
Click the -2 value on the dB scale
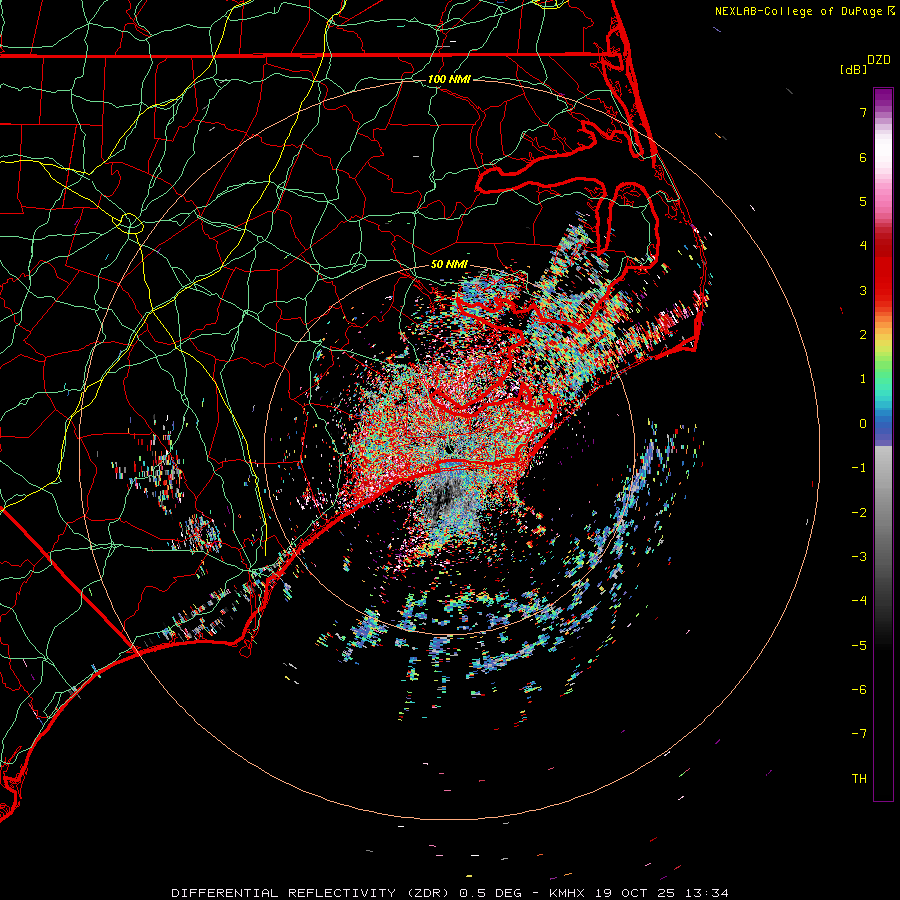pos(859,513)
